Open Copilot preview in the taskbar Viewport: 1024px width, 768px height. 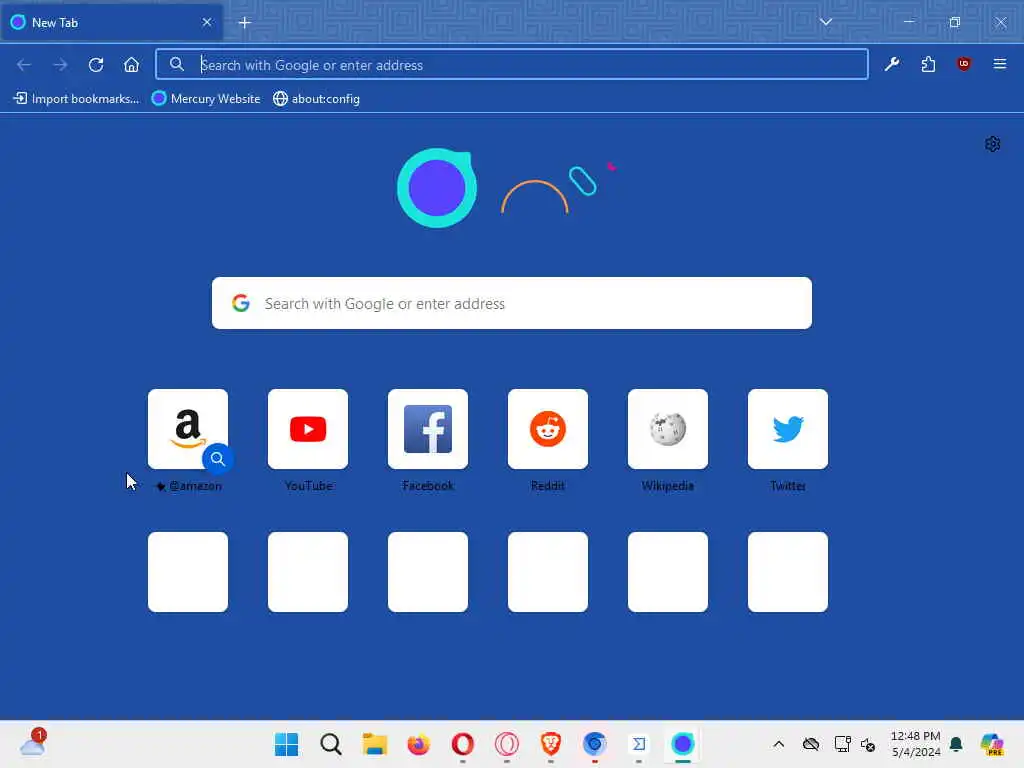click(991, 744)
